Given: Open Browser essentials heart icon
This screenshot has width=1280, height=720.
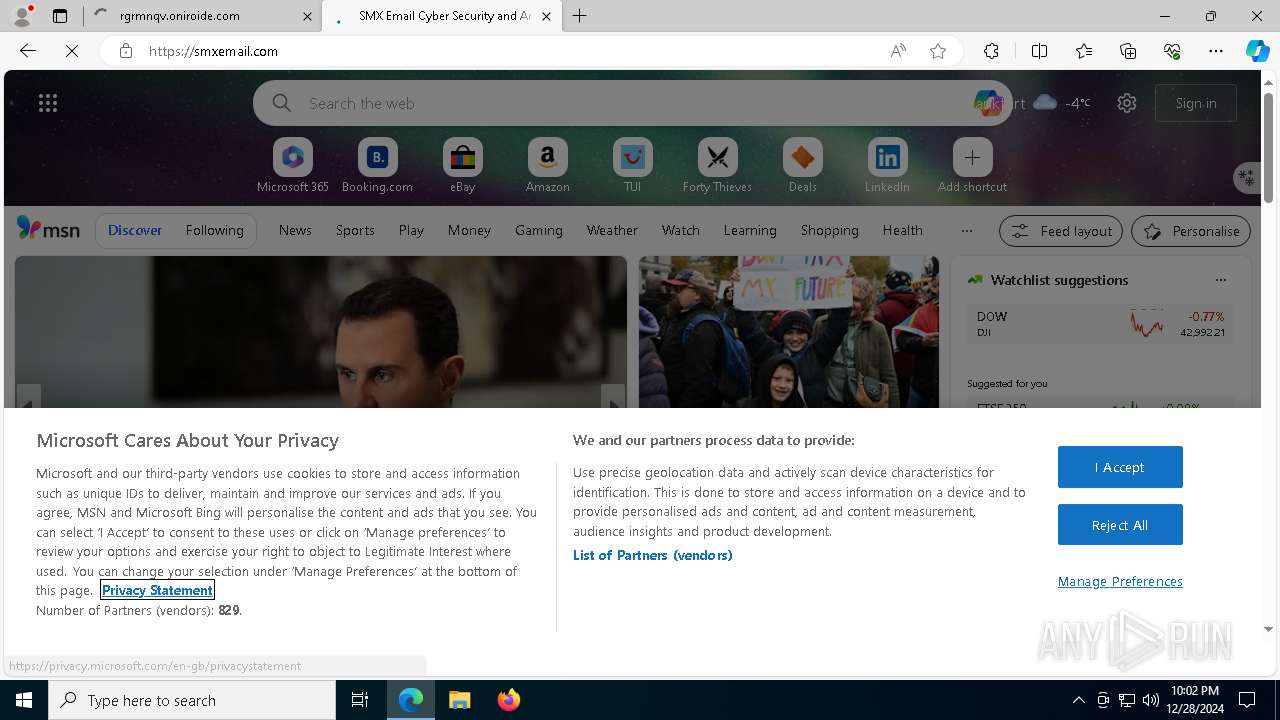Looking at the screenshot, I should click(1172, 51).
